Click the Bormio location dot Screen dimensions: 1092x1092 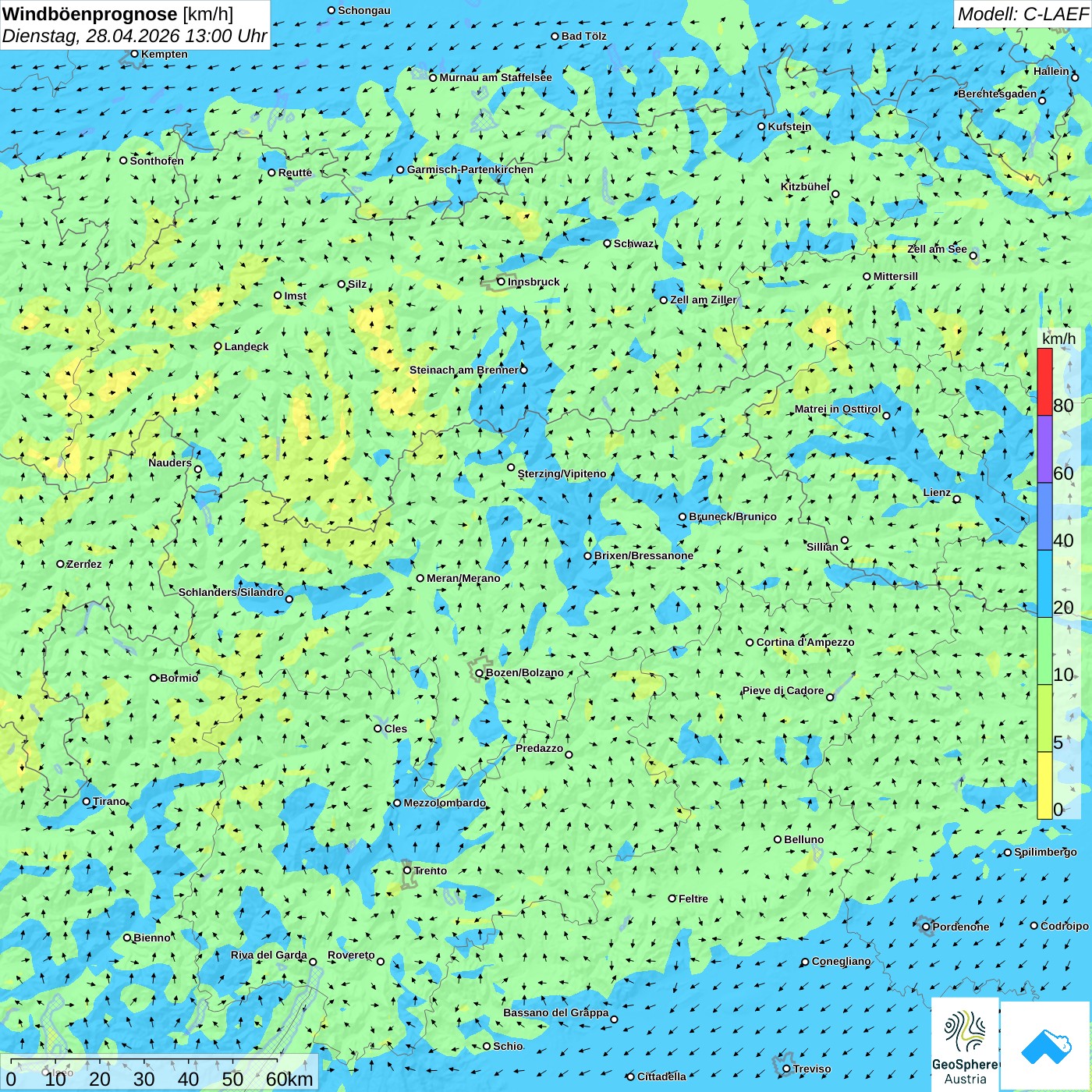click(154, 678)
